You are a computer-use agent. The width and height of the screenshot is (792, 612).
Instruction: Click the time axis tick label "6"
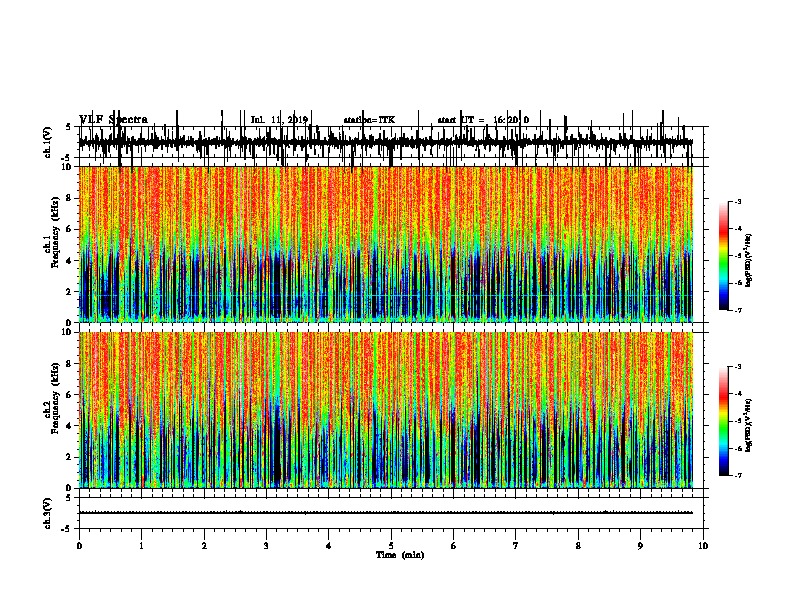454,545
